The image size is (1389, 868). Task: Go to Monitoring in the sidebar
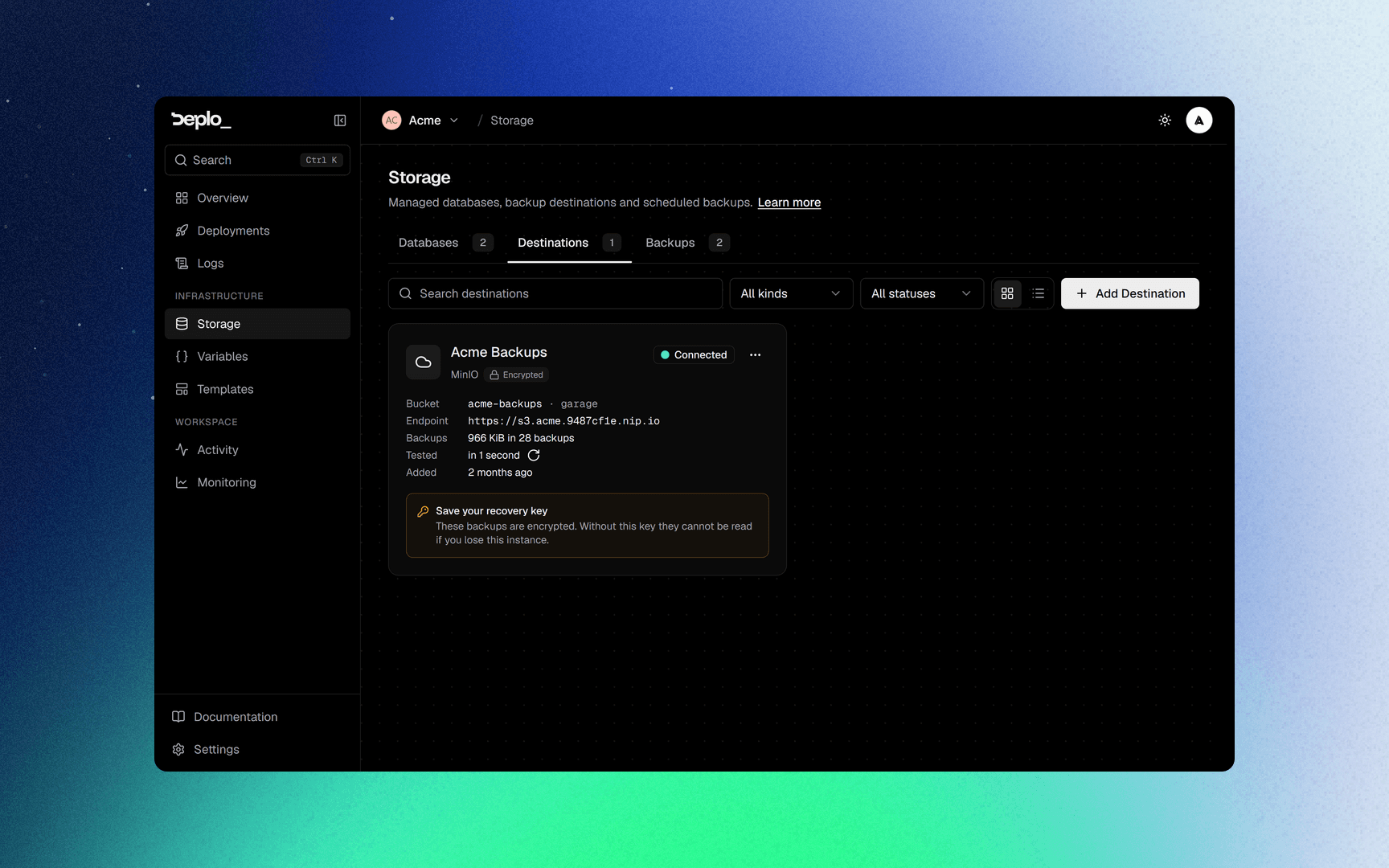(x=257, y=482)
